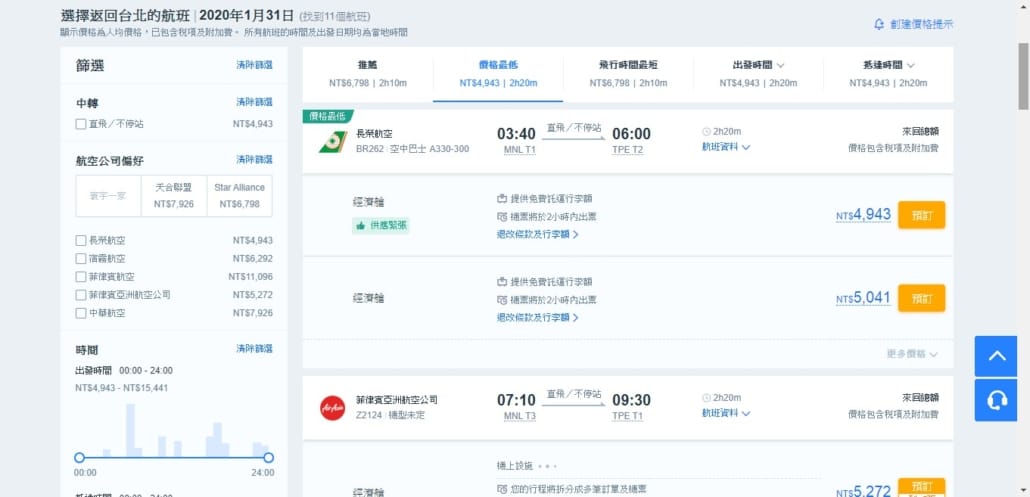Book the NT$4,943 economy fare
This screenshot has height=497, width=1030.
click(922, 215)
